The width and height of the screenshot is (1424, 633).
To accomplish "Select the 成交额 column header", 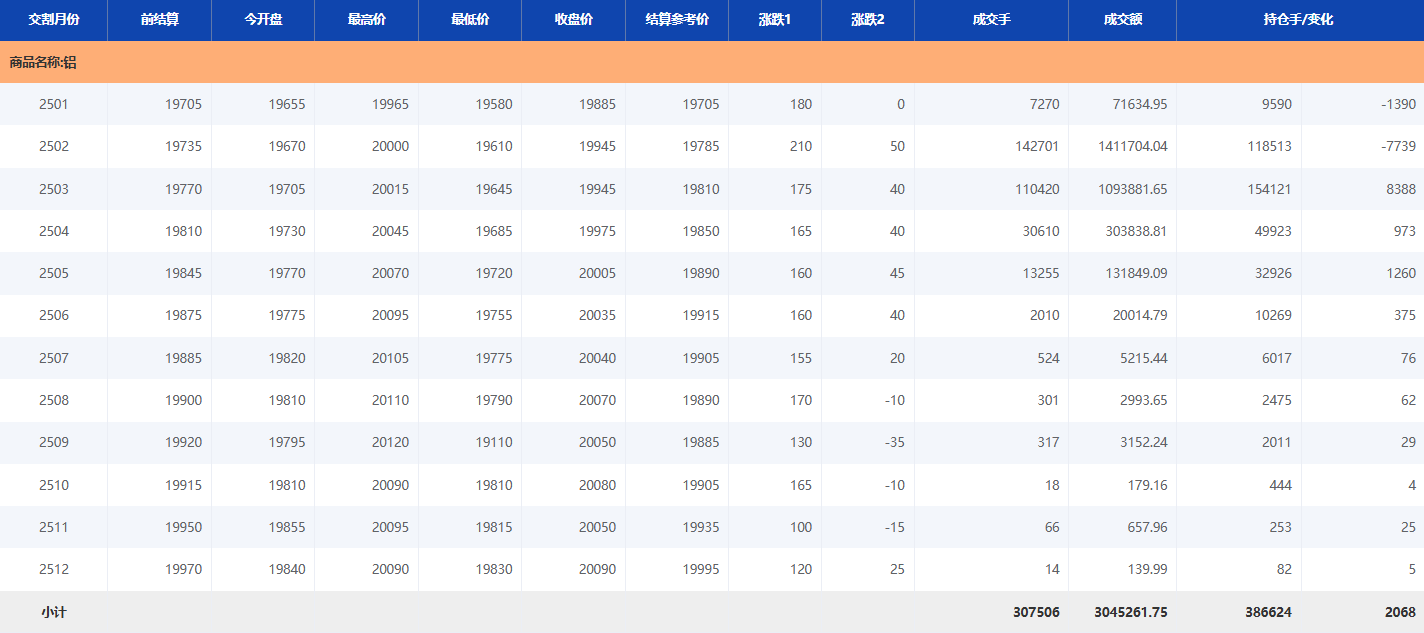I will coord(1123,20).
